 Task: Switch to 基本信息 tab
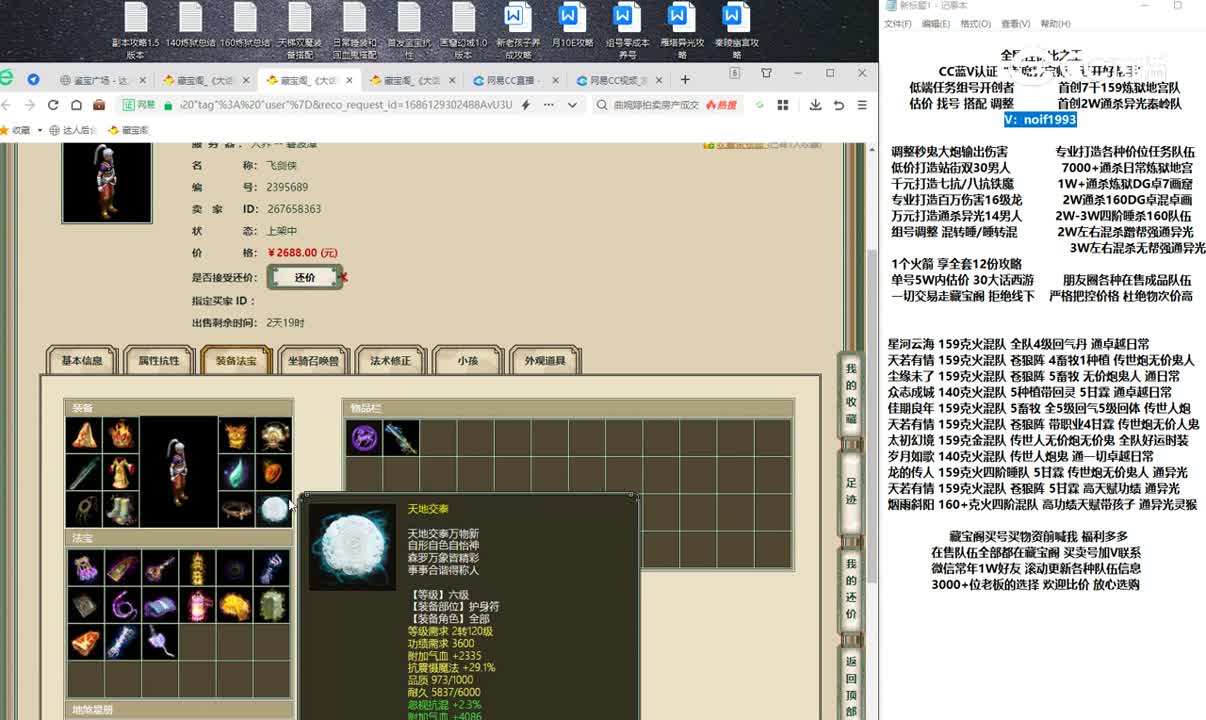point(82,361)
